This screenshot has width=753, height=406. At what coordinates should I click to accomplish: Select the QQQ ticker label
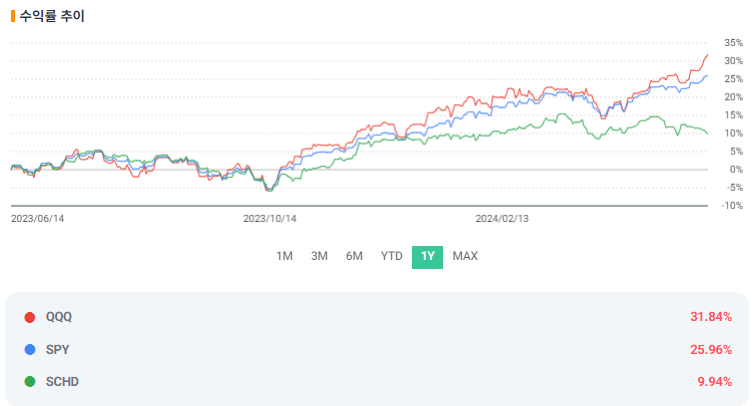tap(59, 317)
